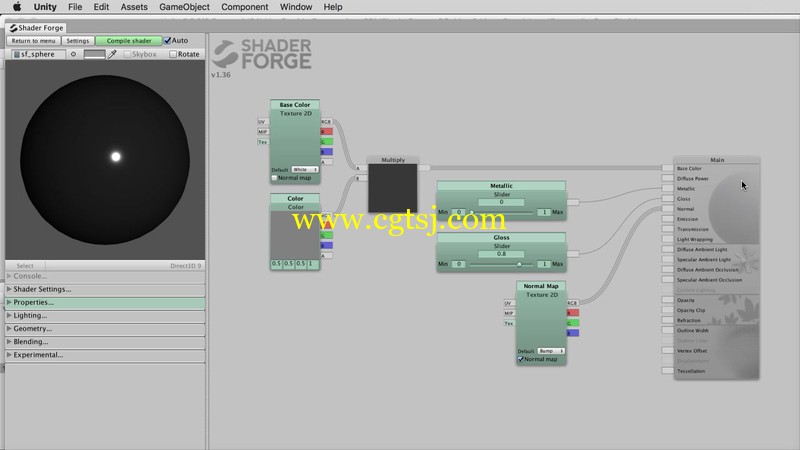Click Main node Outline Width input connector
Viewport: 800px width, 450px height.
pos(667,330)
